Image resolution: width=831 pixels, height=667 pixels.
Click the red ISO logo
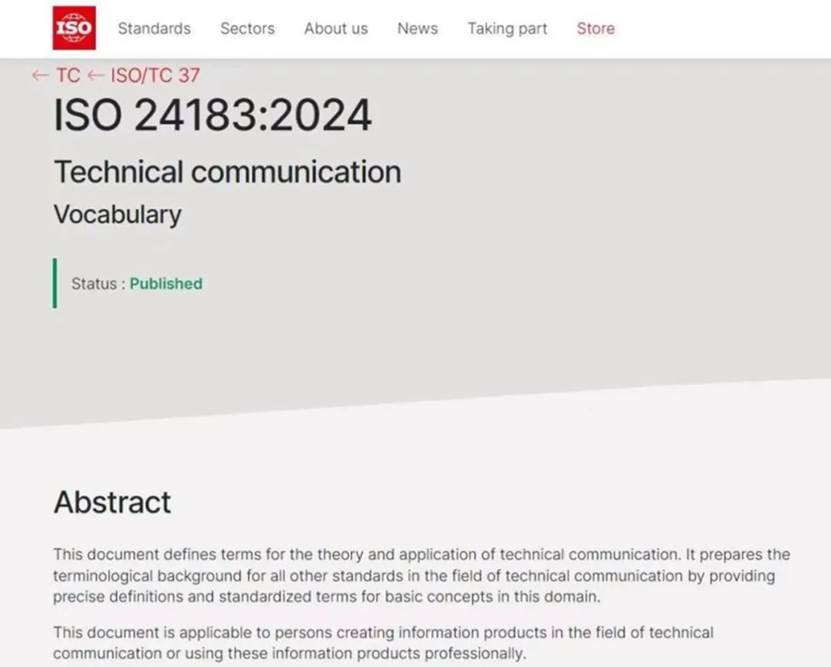tap(74, 28)
